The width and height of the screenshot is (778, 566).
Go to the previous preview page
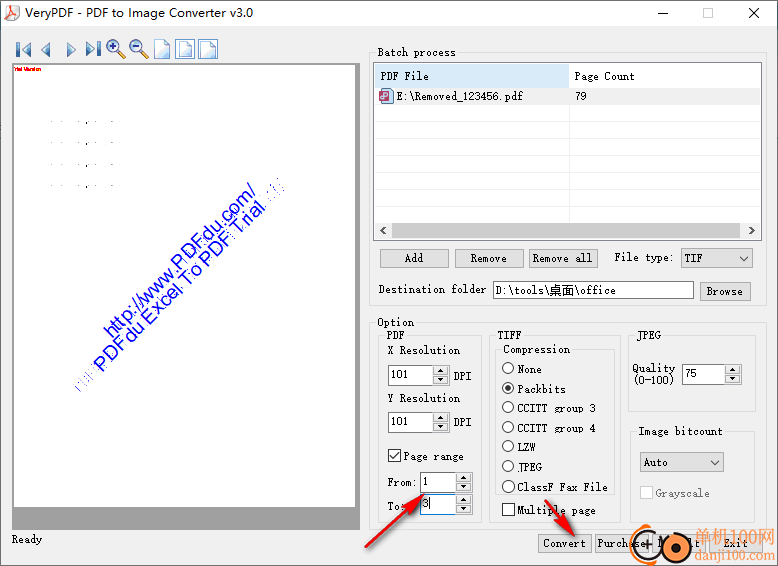[x=46, y=49]
